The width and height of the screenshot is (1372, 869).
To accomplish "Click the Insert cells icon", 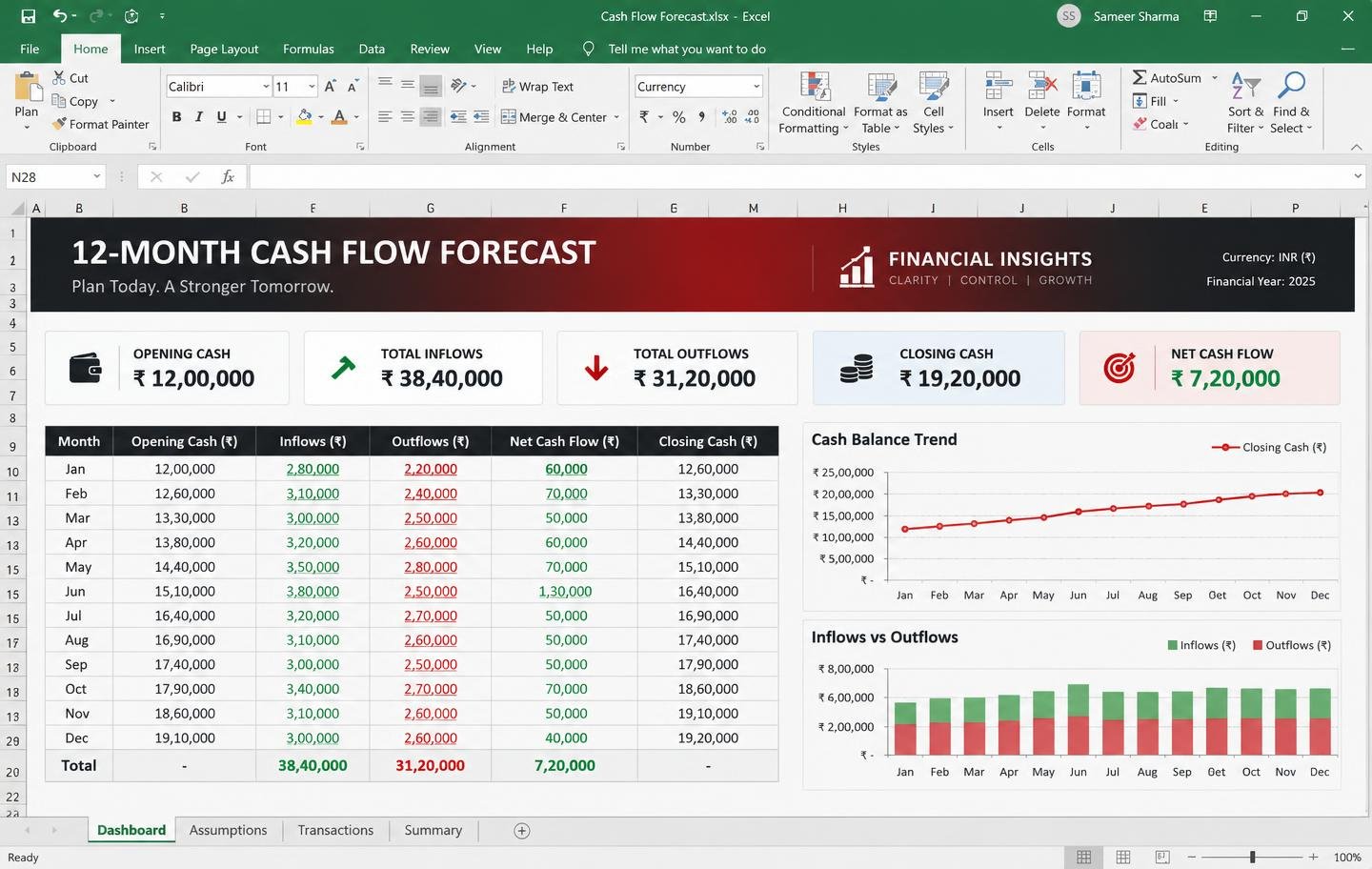I will pyautogui.click(x=998, y=86).
